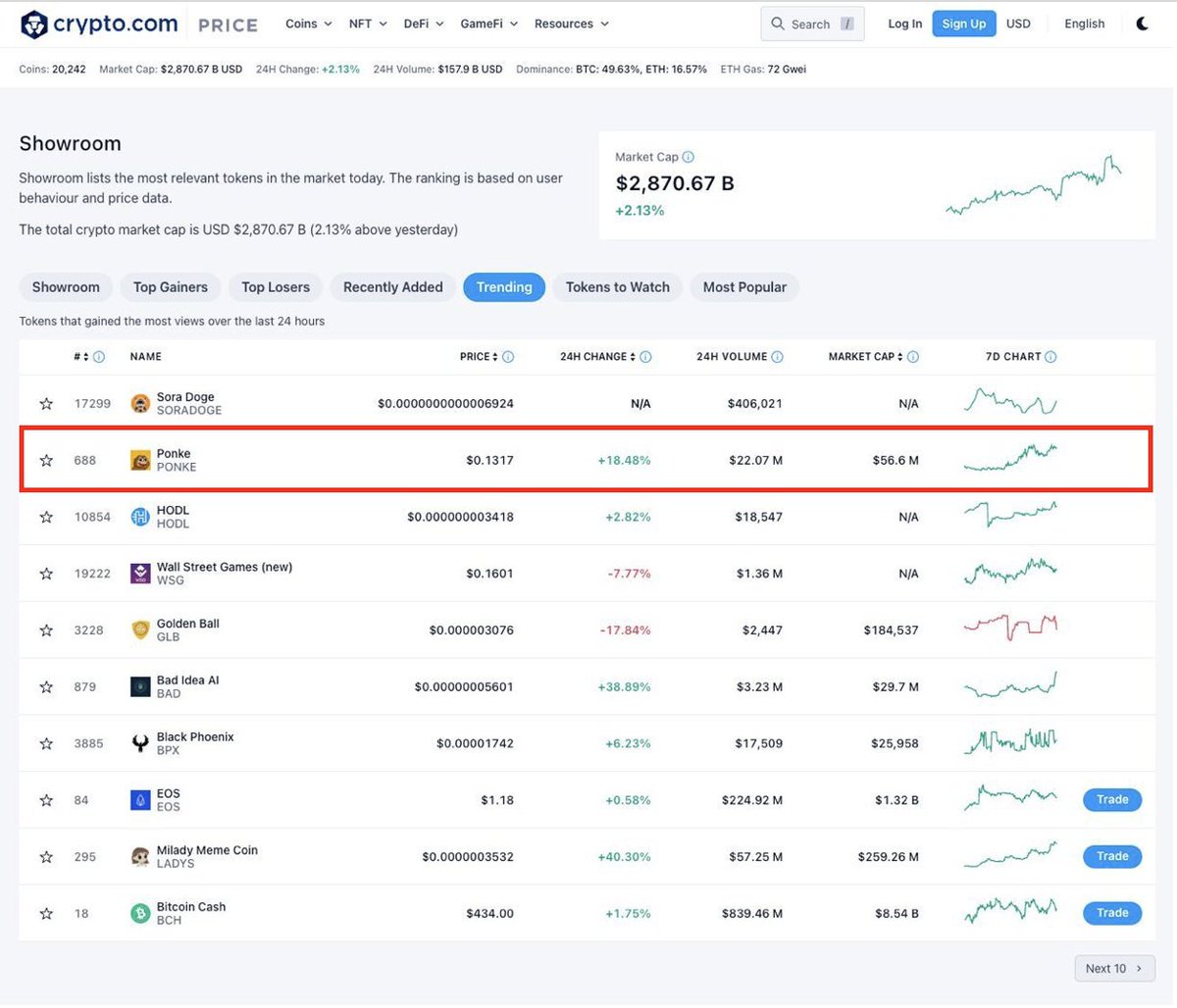1177x1008 pixels.
Task: Click the Sign Up button
Action: (x=964, y=24)
